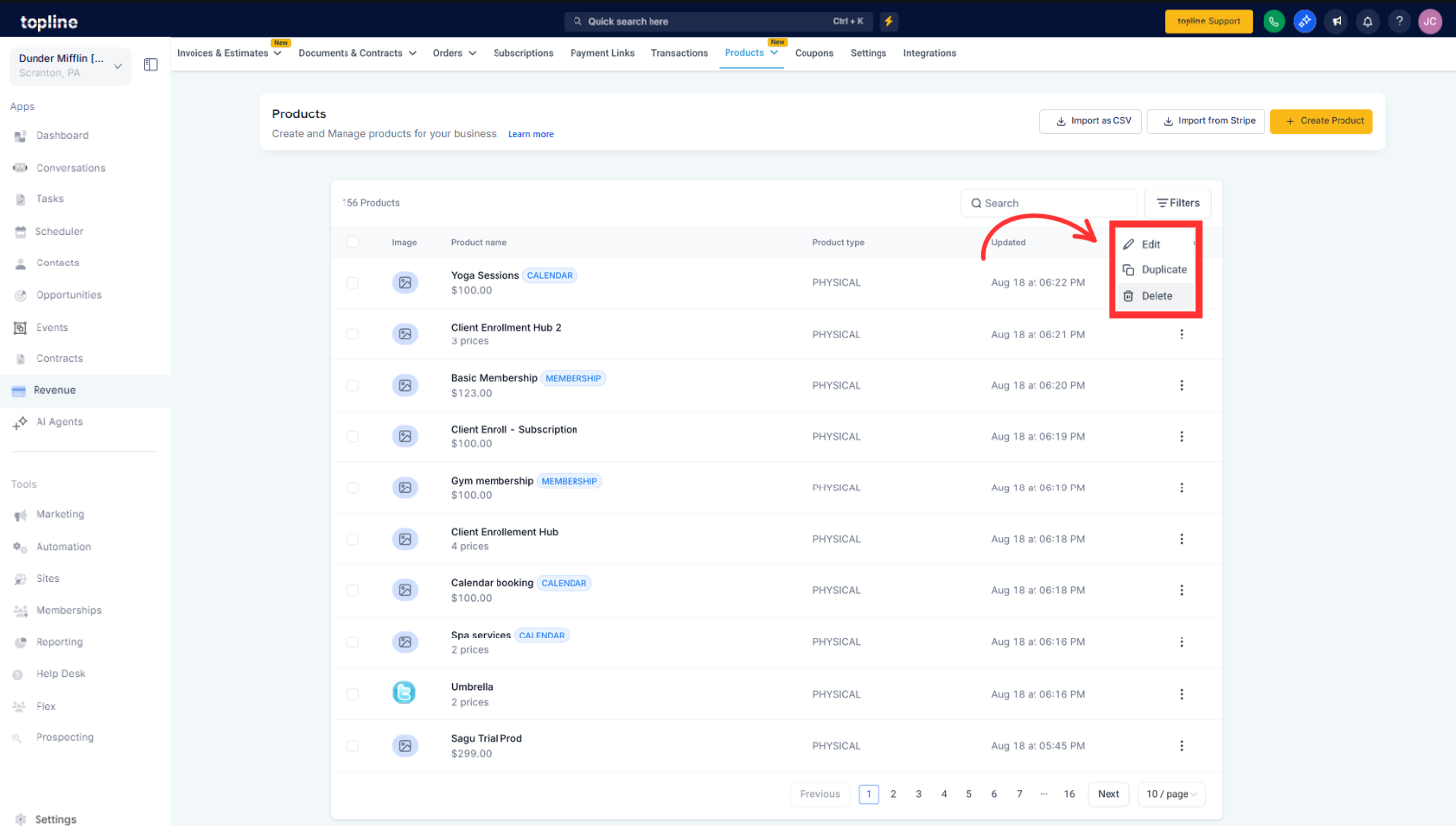Tick the select-all checkbox in table header
1456x826 pixels.
(x=353, y=242)
